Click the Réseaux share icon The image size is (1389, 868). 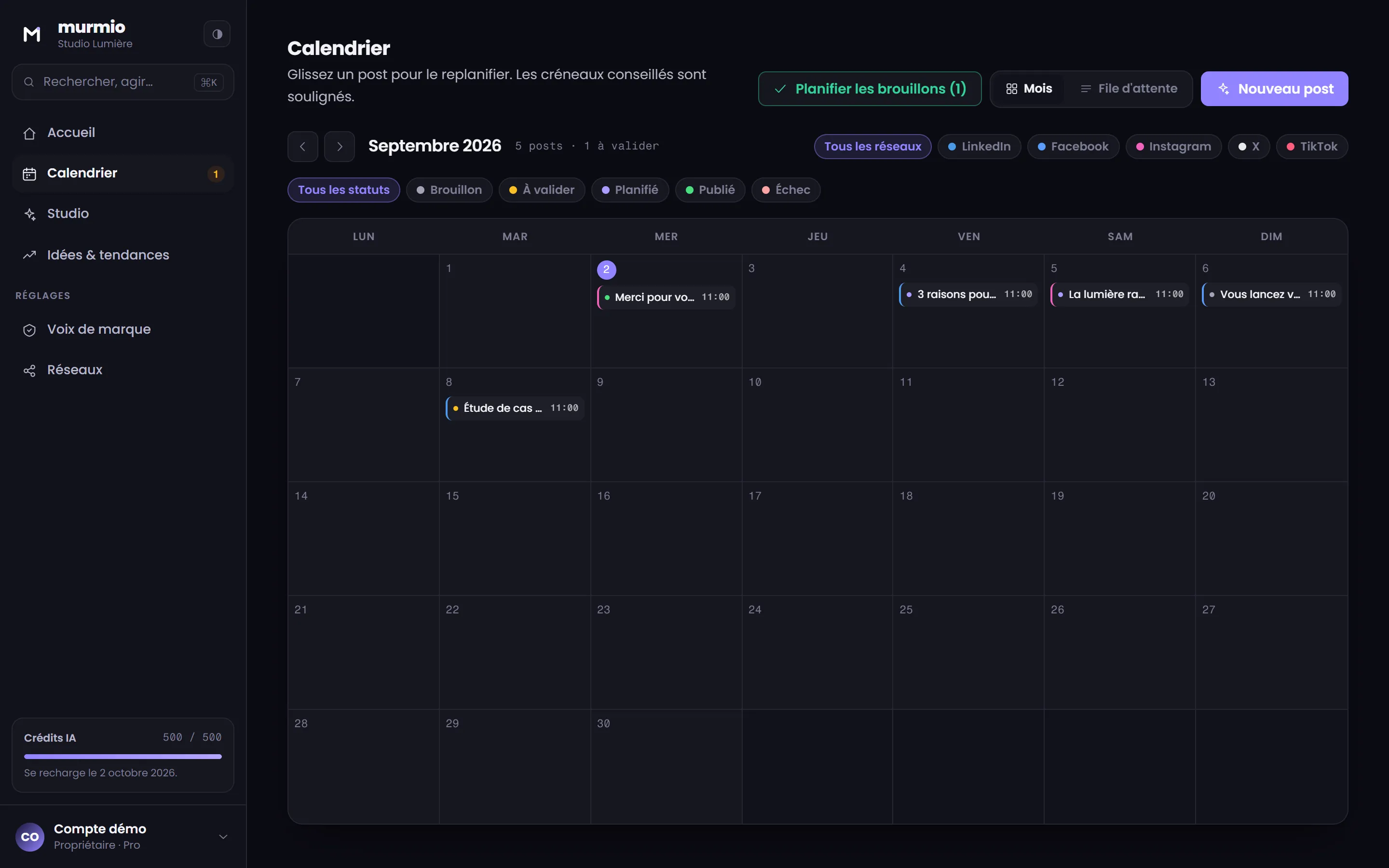click(29, 371)
